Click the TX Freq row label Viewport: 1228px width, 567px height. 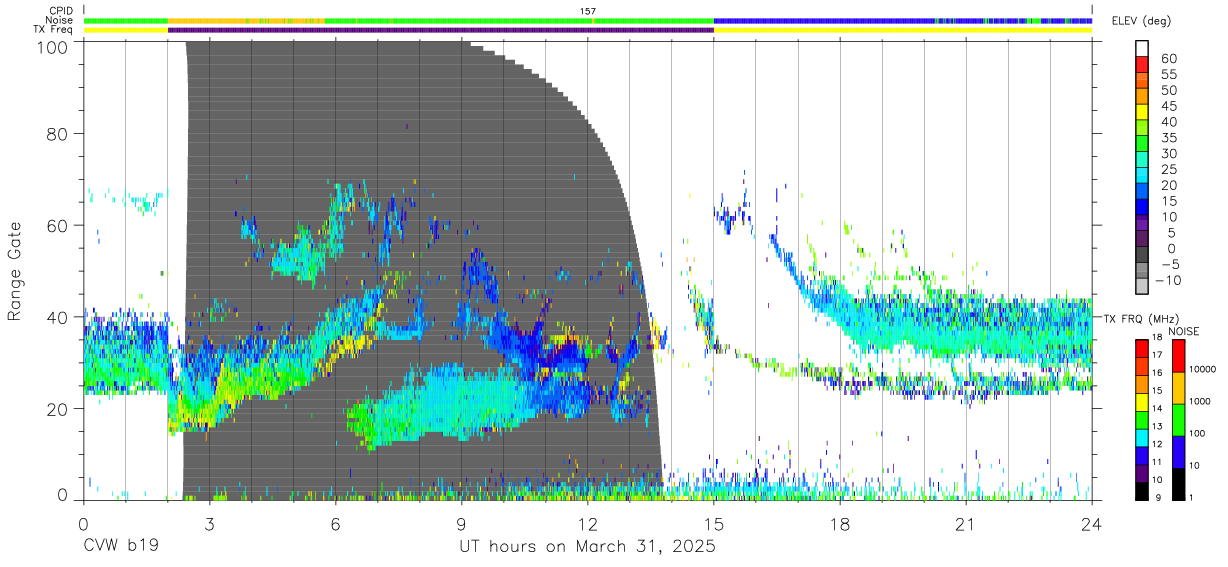[x=54, y=30]
